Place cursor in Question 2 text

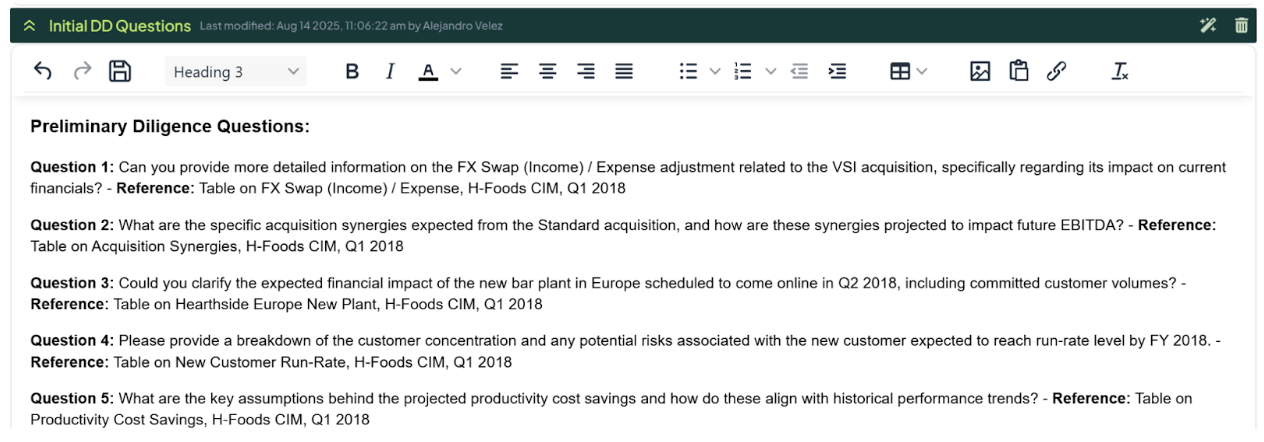click(x=623, y=236)
